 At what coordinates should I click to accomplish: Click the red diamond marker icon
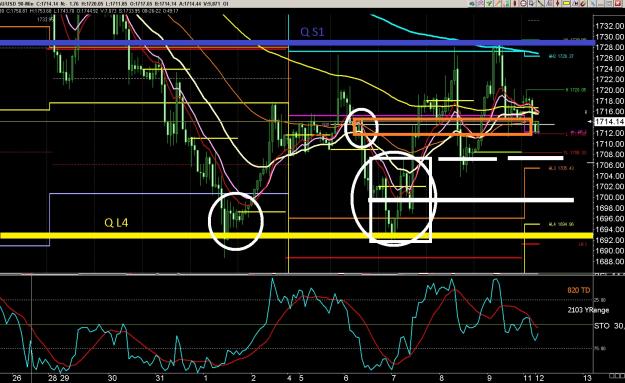tap(558, 3)
